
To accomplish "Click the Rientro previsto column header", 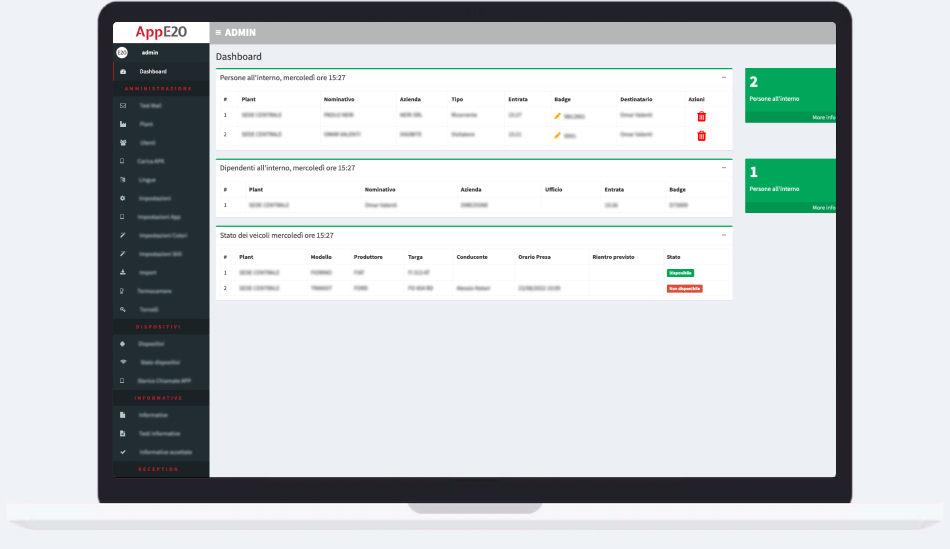I will [x=613, y=257].
